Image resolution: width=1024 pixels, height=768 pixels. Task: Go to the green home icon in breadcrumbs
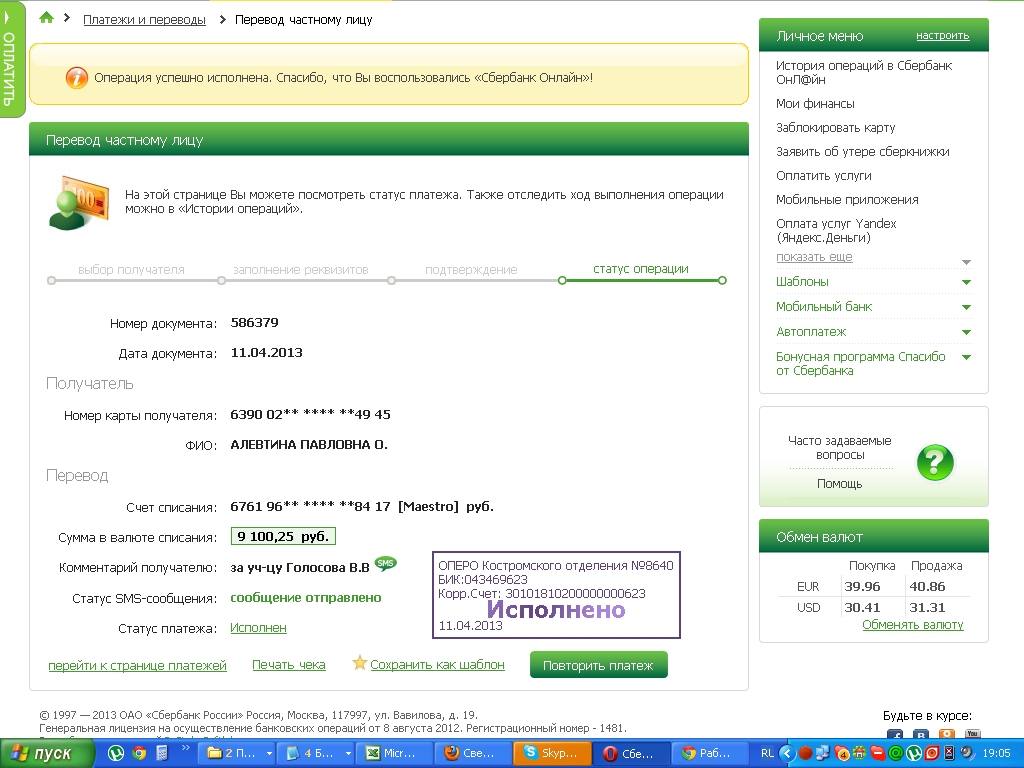pyautogui.click(x=46, y=18)
